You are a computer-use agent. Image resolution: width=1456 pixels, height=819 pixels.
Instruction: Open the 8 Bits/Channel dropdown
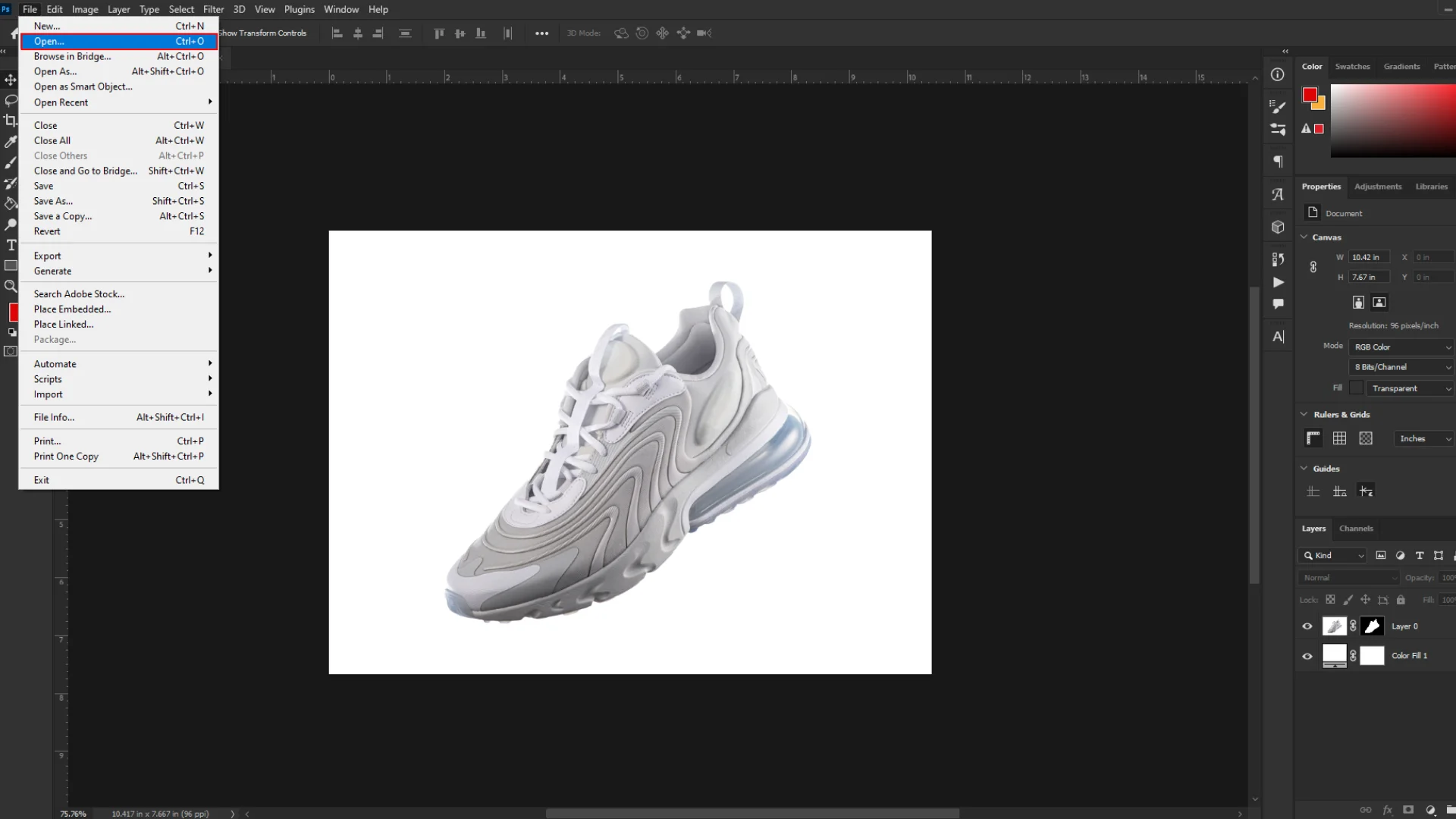coord(1401,367)
